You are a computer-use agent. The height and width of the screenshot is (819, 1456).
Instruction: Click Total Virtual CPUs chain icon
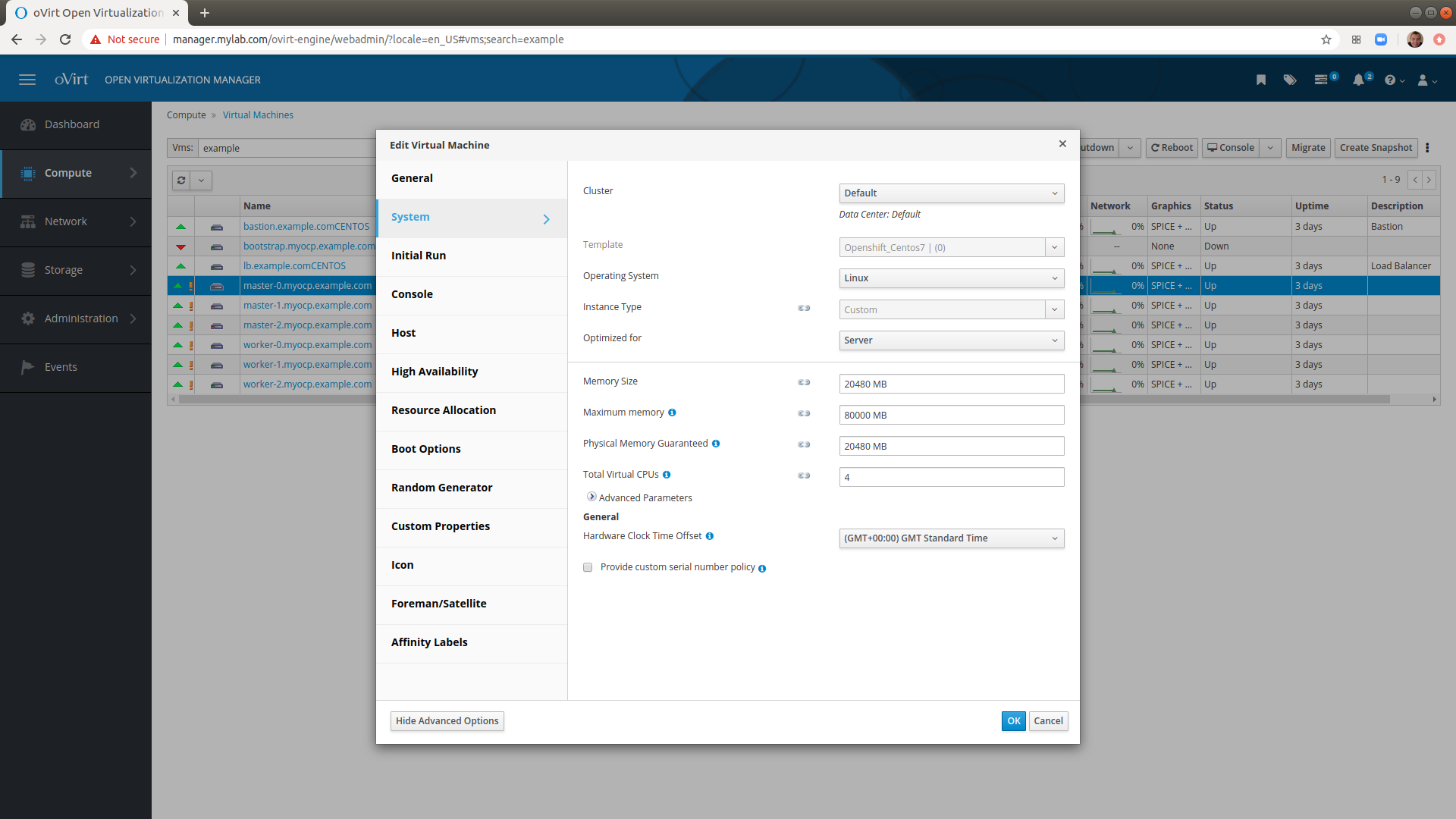click(804, 475)
